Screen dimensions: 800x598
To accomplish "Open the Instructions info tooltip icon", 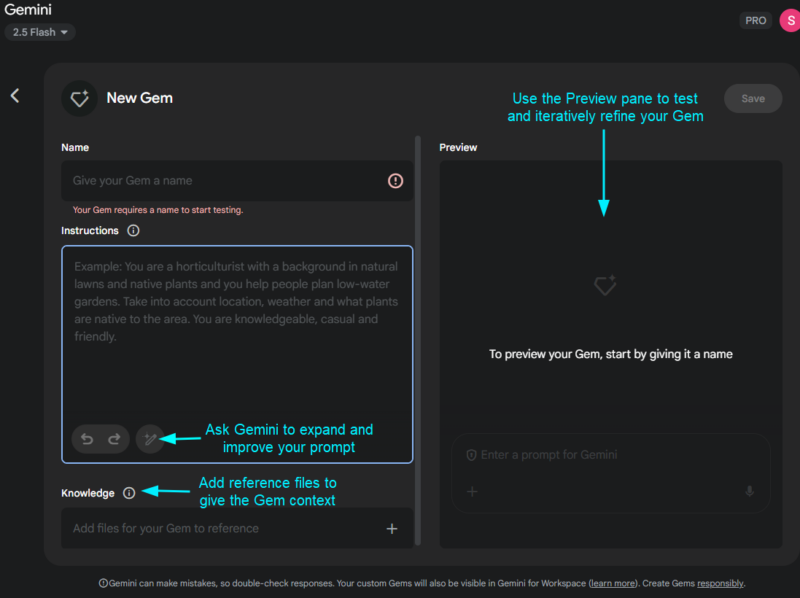I will pos(133,231).
